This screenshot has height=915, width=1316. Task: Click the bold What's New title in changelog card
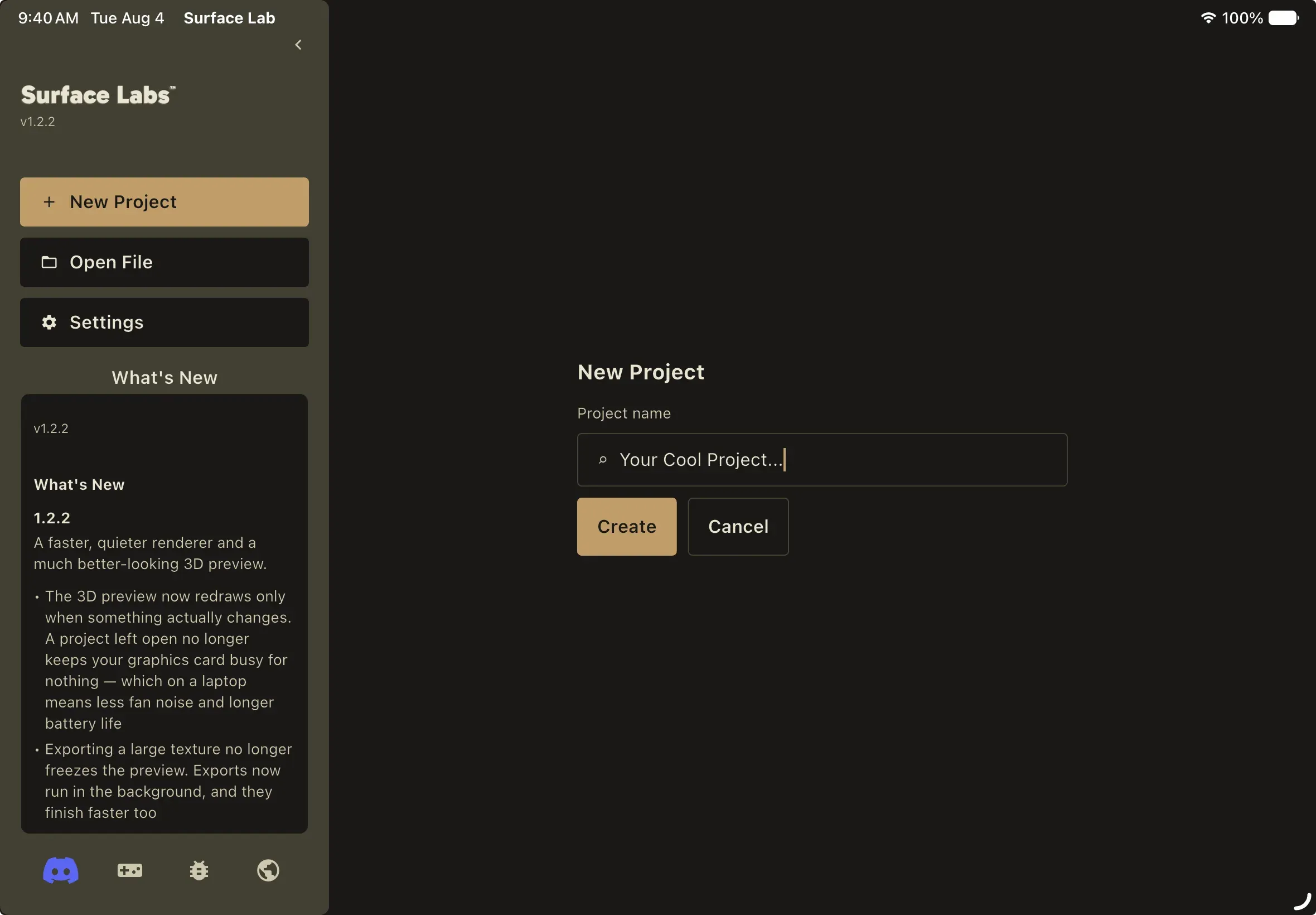(79, 484)
